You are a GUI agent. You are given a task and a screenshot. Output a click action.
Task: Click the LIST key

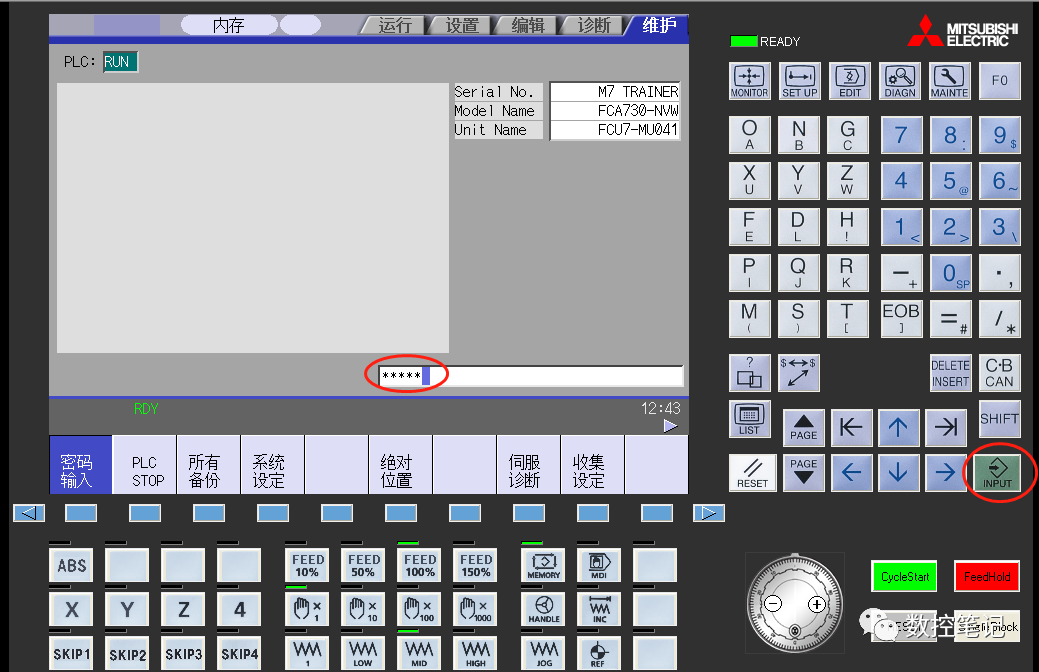(749, 419)
